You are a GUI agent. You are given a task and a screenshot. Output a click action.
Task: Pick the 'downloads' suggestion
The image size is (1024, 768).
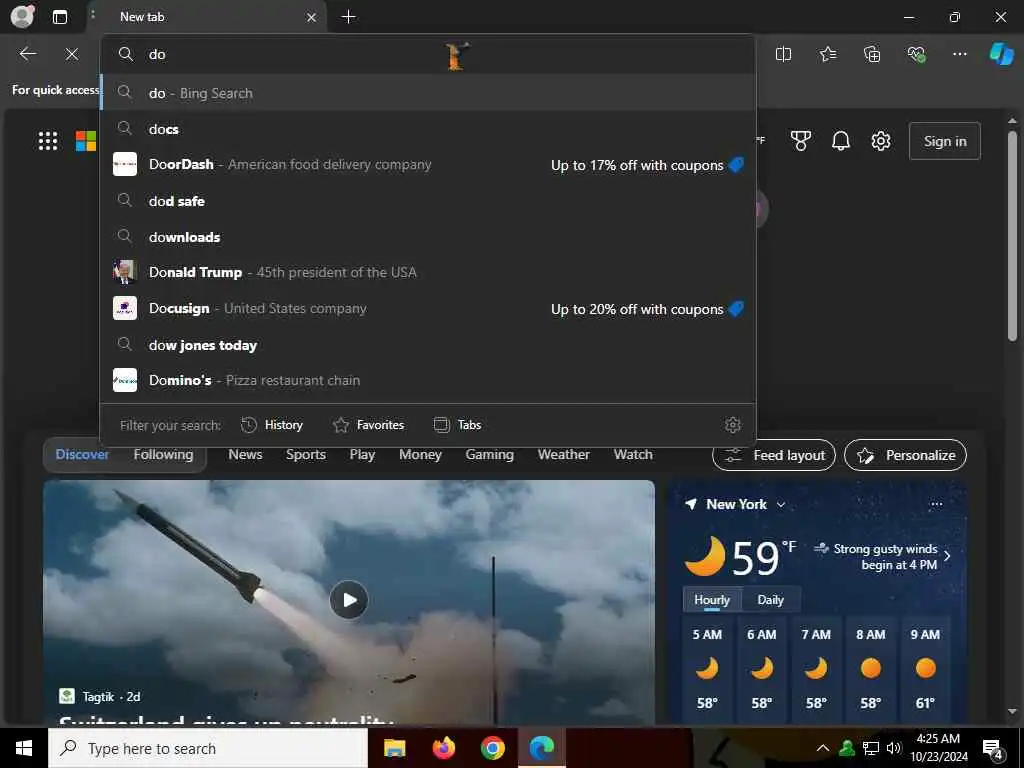[x=428, y=236]
